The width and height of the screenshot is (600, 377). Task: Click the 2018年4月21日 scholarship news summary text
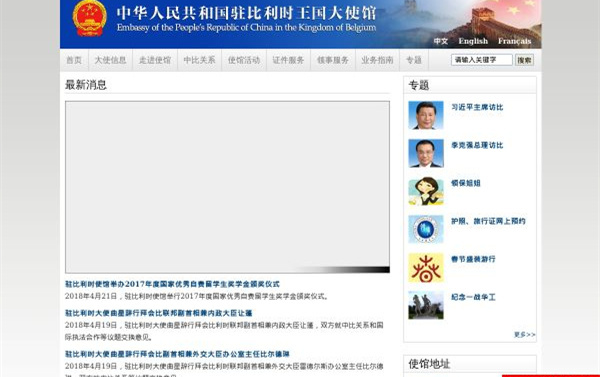[197, 296]
